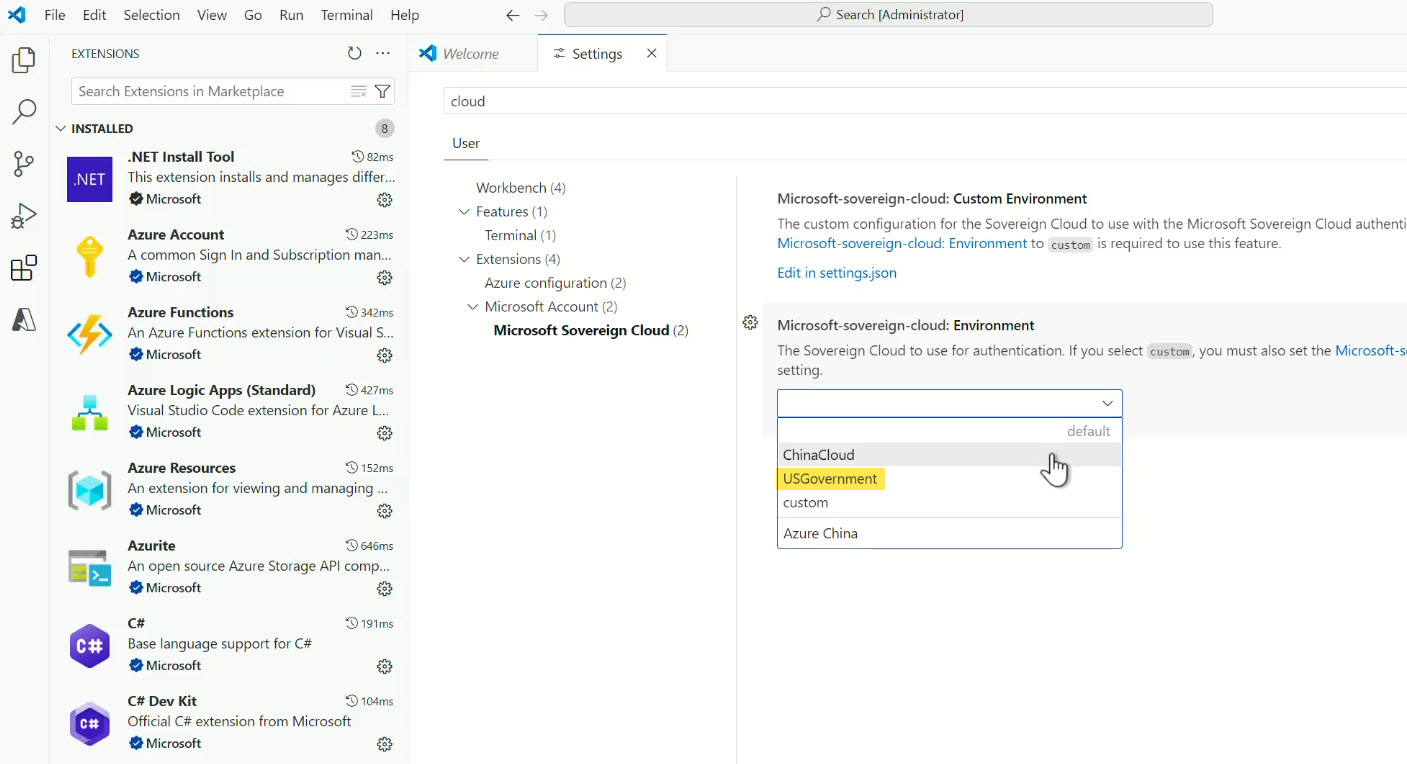
Task: Go forward with the navigation arrow
Action: tap(541, 15)
